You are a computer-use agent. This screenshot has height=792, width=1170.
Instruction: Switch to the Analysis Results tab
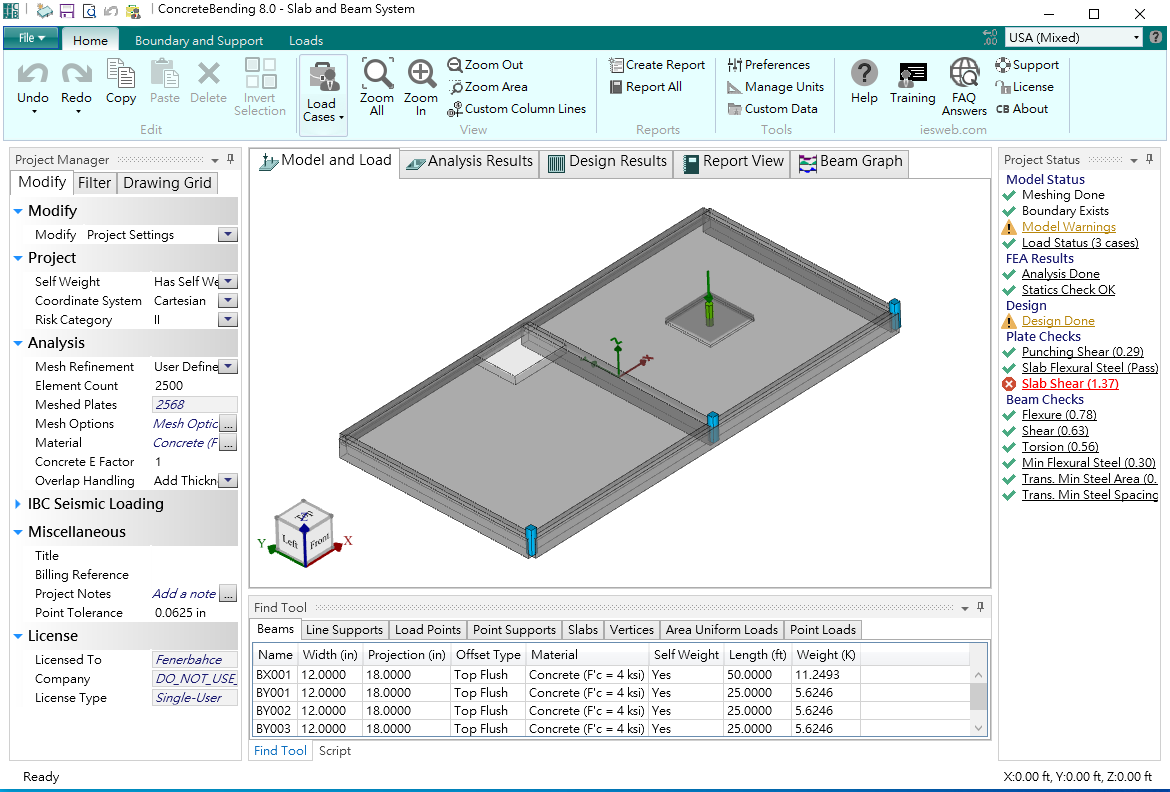point(469,162)
